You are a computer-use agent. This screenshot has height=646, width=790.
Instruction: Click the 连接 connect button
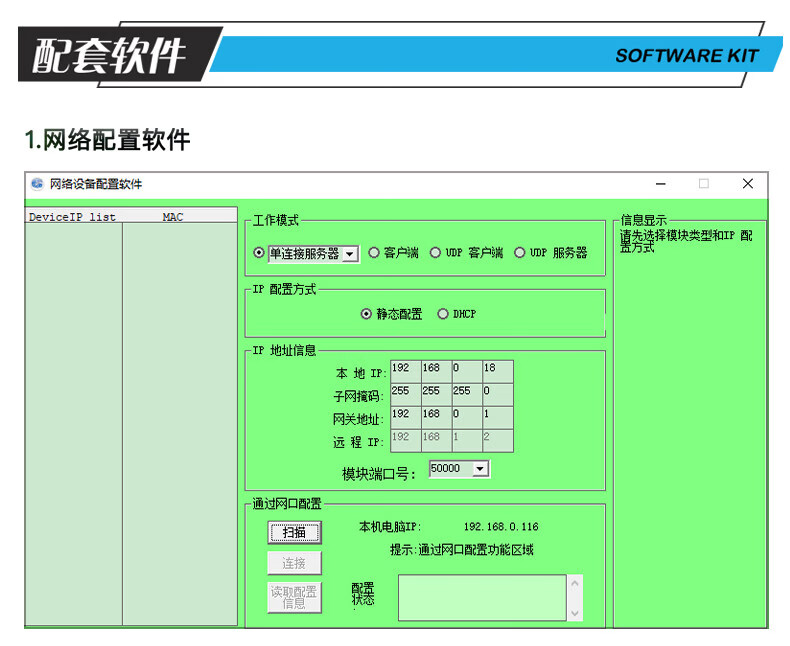coord(294,563)
